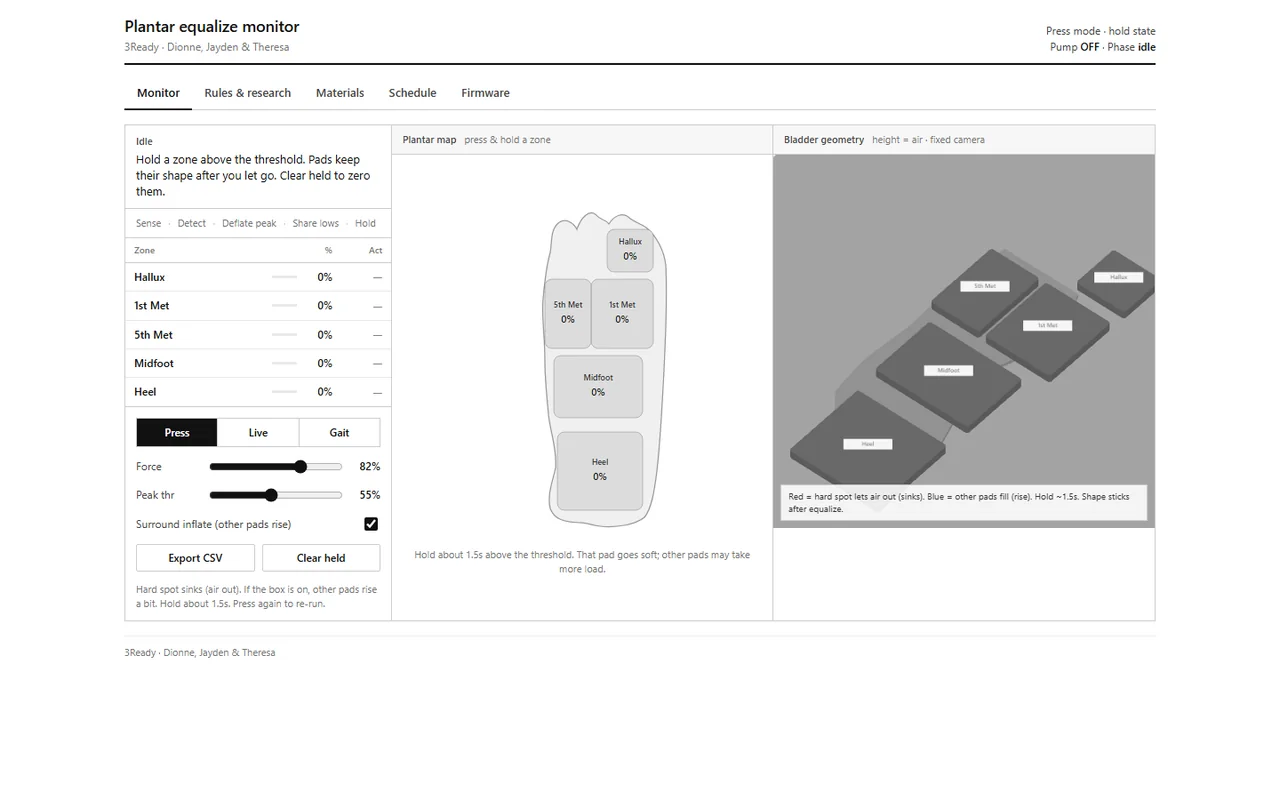The image size is (1280, 800).
Task: Click the 1st Met zone on plantar map
Action: tap(622, 313)
